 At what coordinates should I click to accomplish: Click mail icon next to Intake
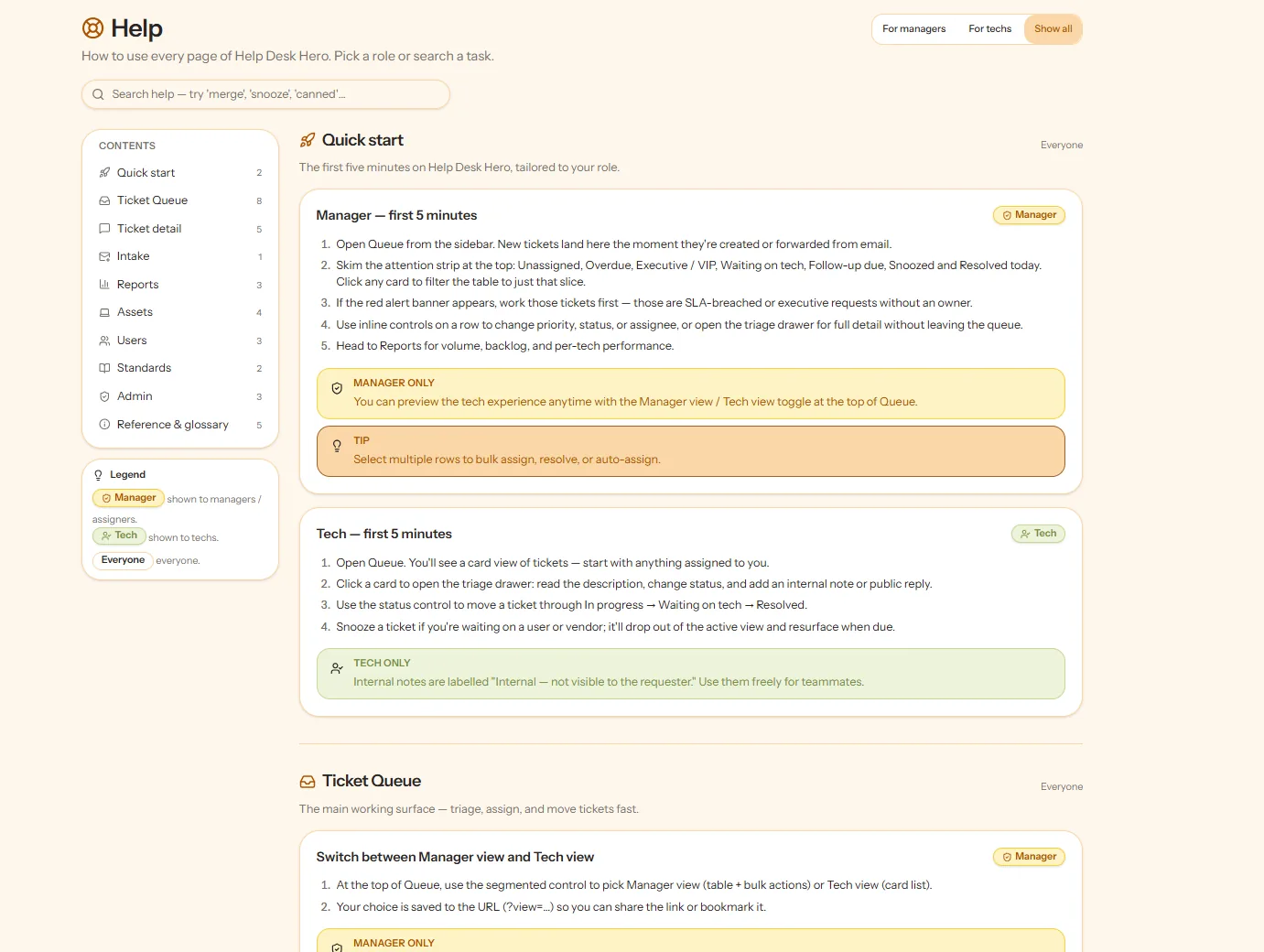104,256
